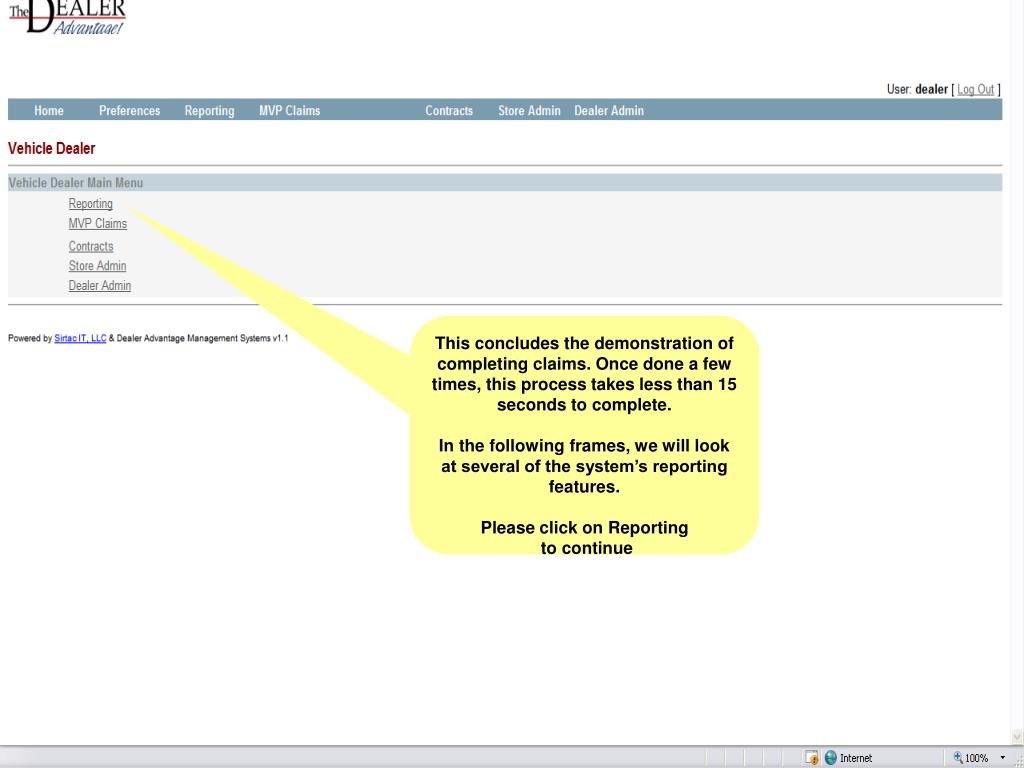Click the Vehicle Dealer page heading
1024x768 pixels.
point(52,148)
